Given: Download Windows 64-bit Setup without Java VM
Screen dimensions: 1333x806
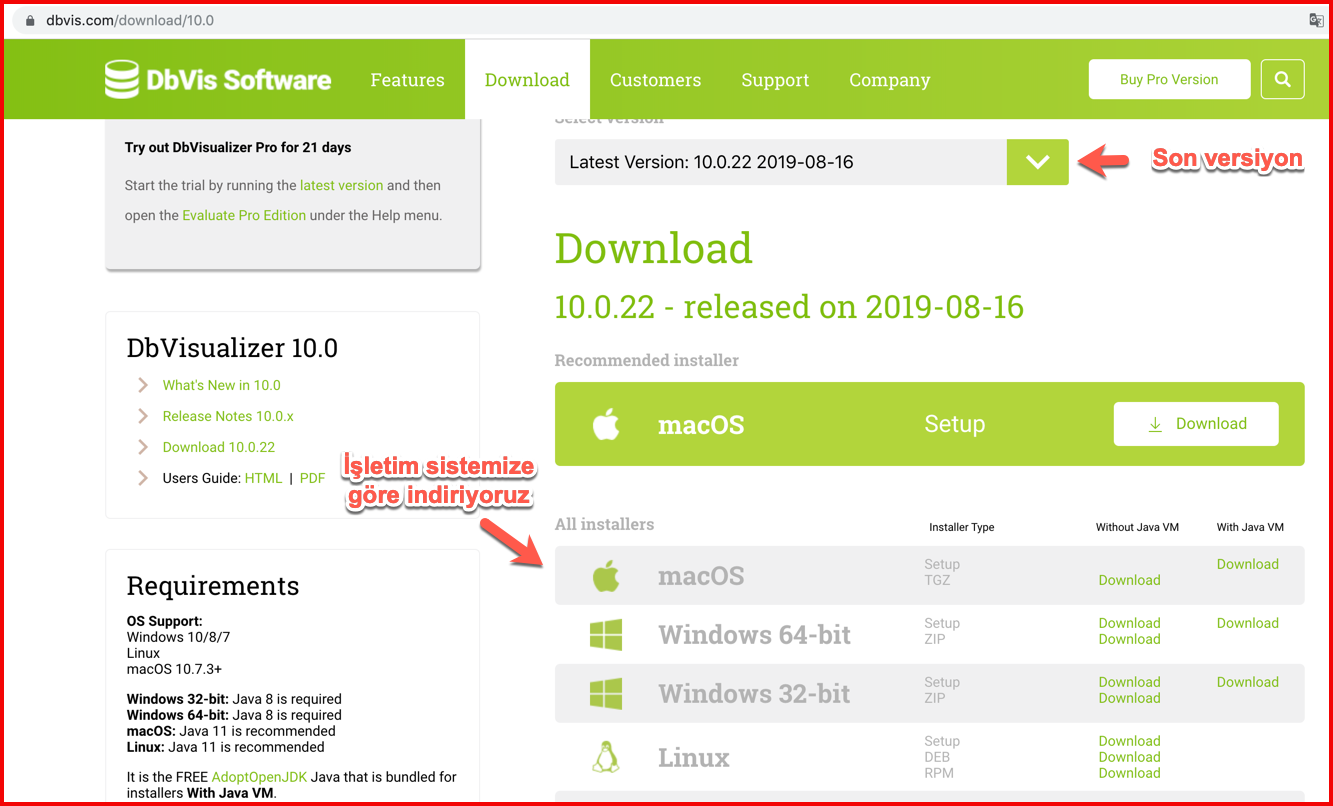Looking at the screenshot, I should (x=1129, y=623).
